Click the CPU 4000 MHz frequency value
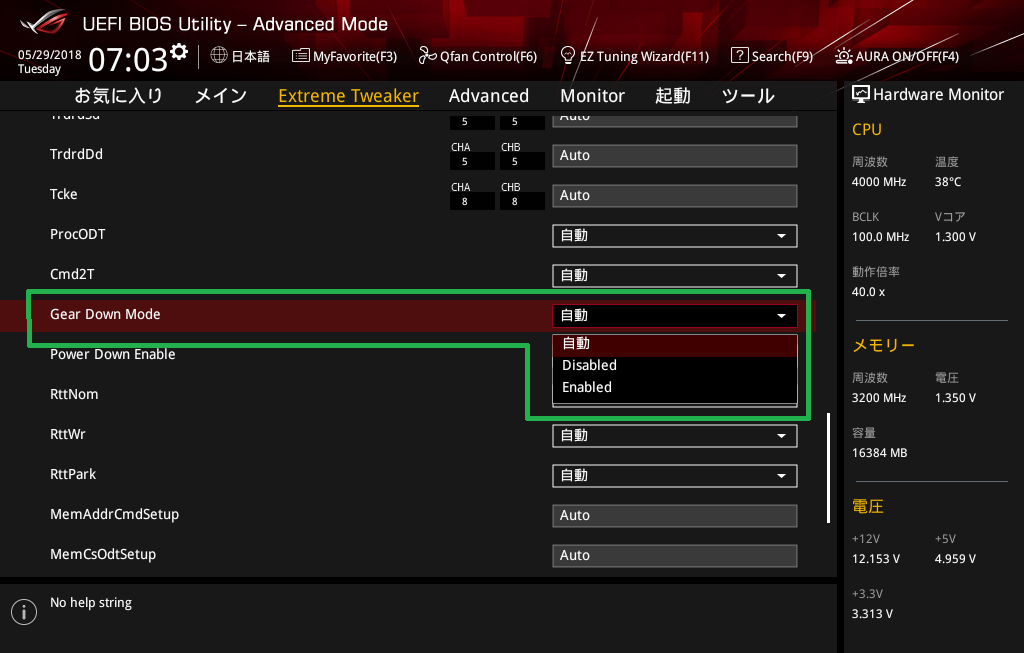The image size is (1024, 653). pyautogui.click(x=878, y=182)
